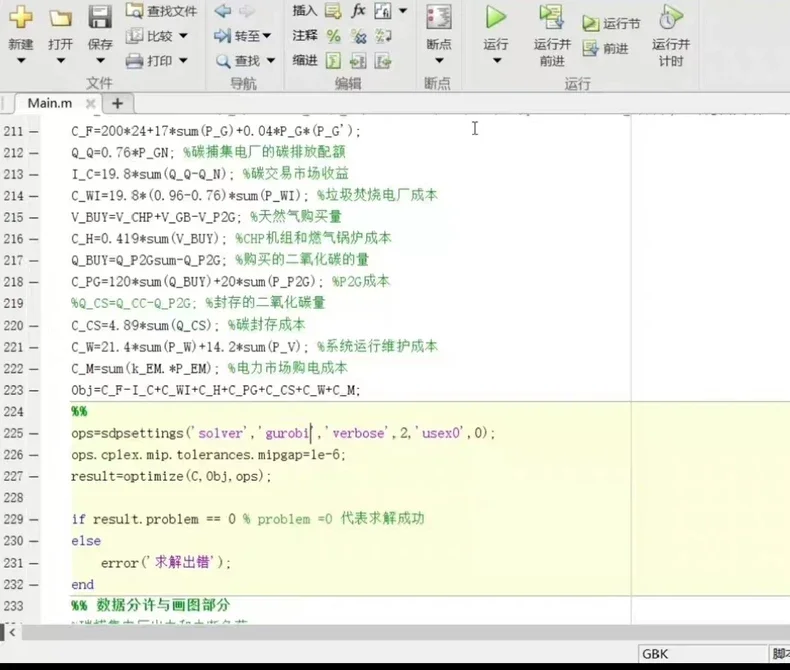Go forward with the right arrow
This screenshot has width=790, height=670.
(x=247, y=11)
